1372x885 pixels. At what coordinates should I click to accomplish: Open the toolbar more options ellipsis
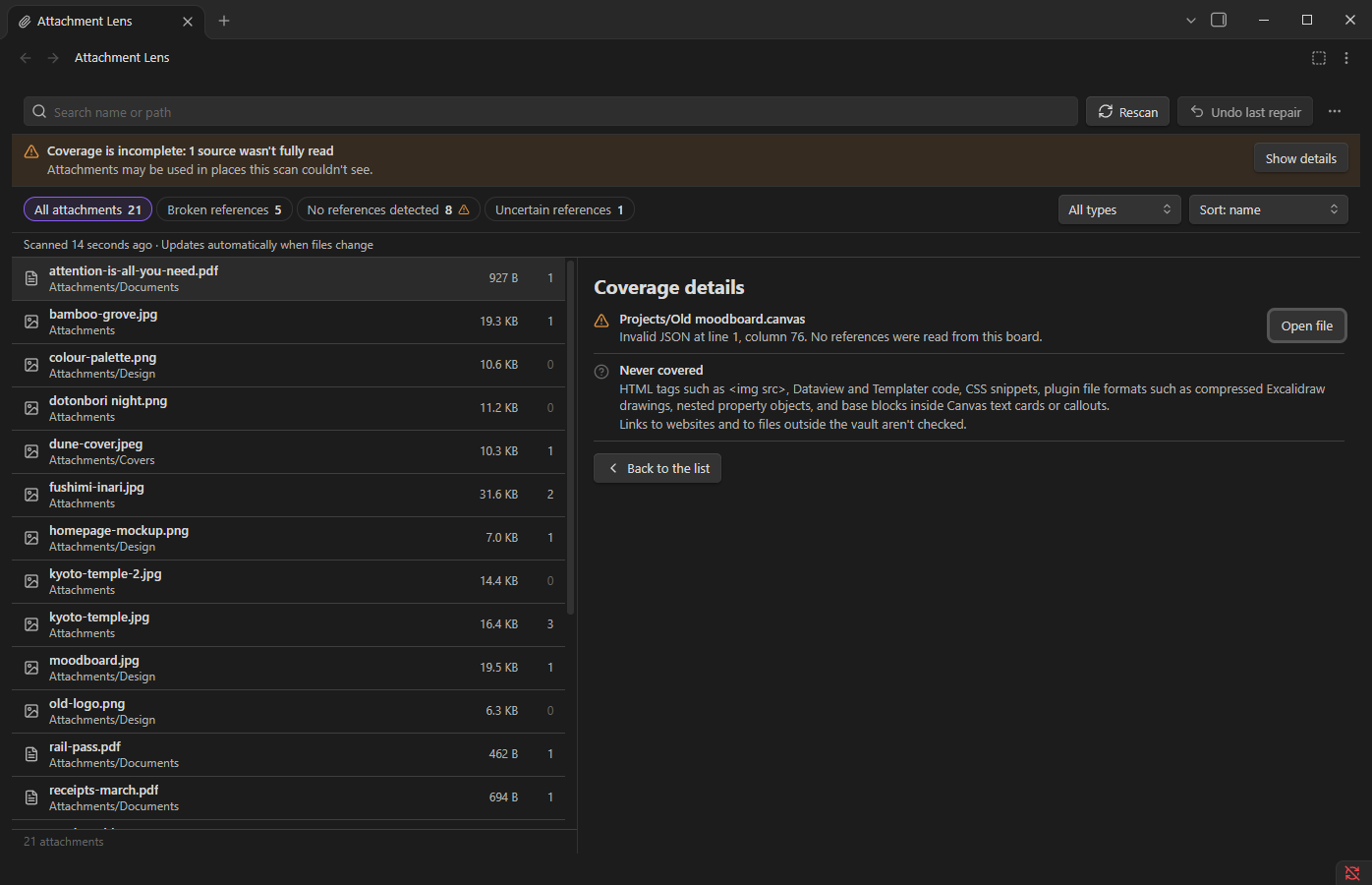[x=1335, y=112]
